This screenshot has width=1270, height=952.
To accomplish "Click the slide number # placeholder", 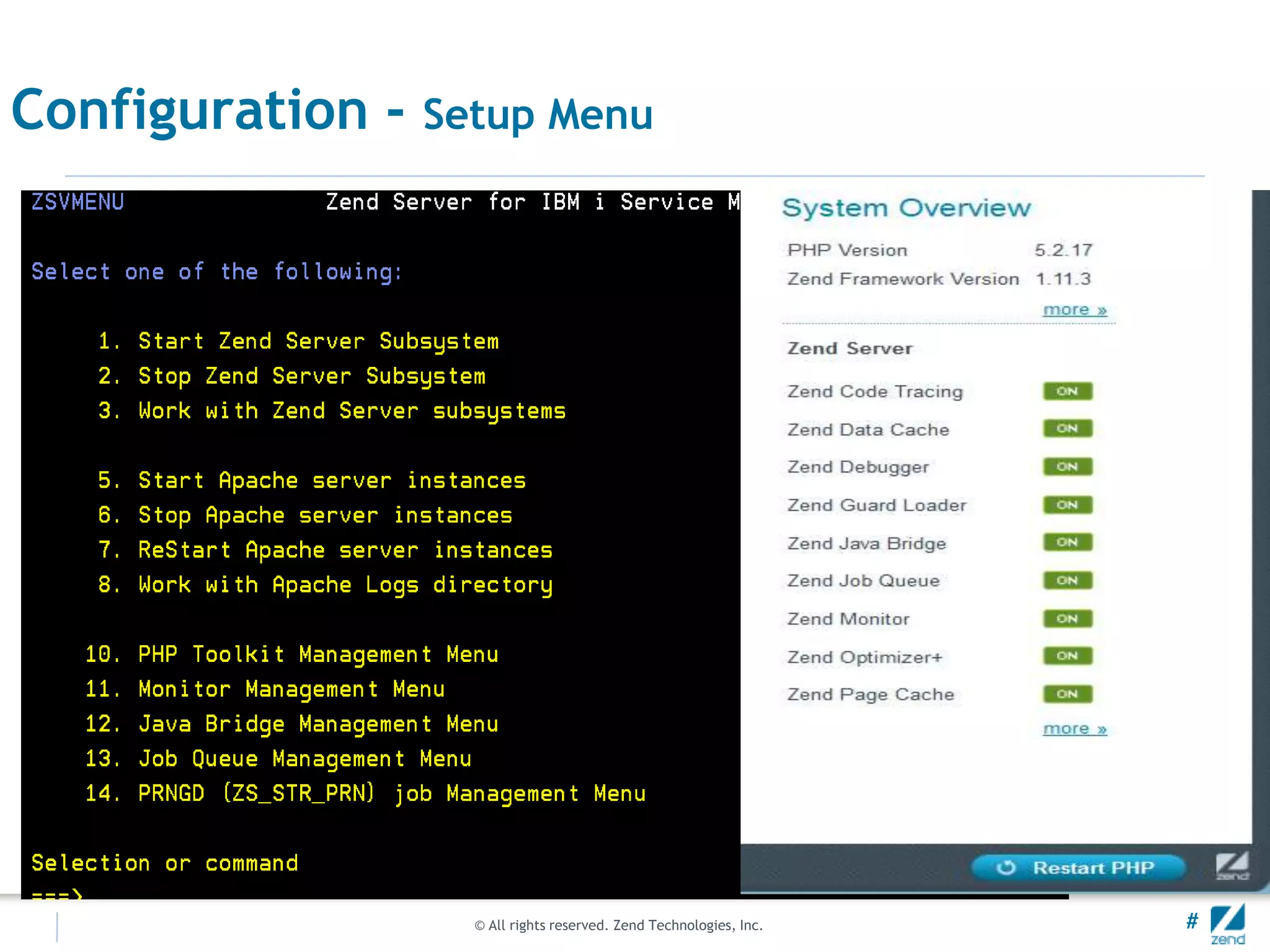I will click(x=1192, y=921).
